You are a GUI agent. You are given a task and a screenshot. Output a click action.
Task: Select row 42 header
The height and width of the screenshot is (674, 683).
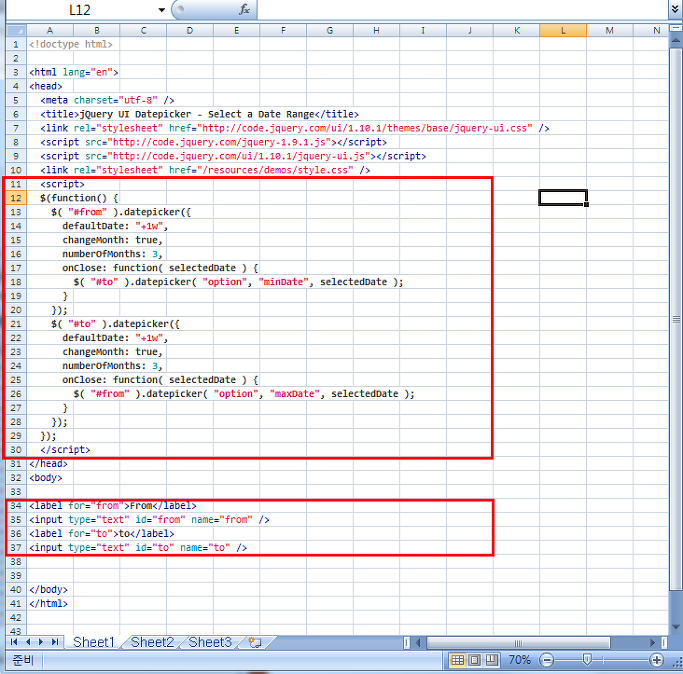tap(16, 617)
